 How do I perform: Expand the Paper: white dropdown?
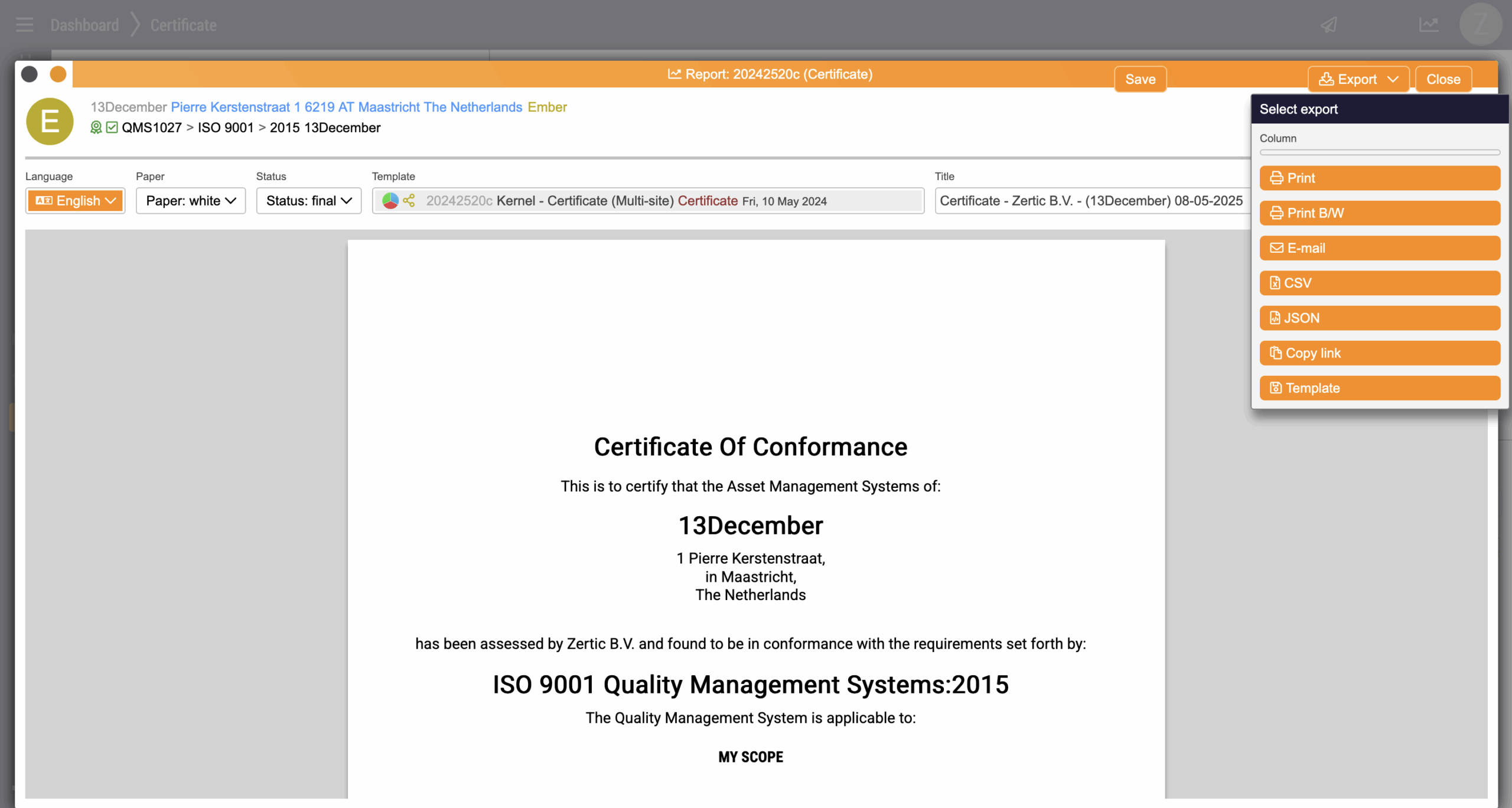190,201
